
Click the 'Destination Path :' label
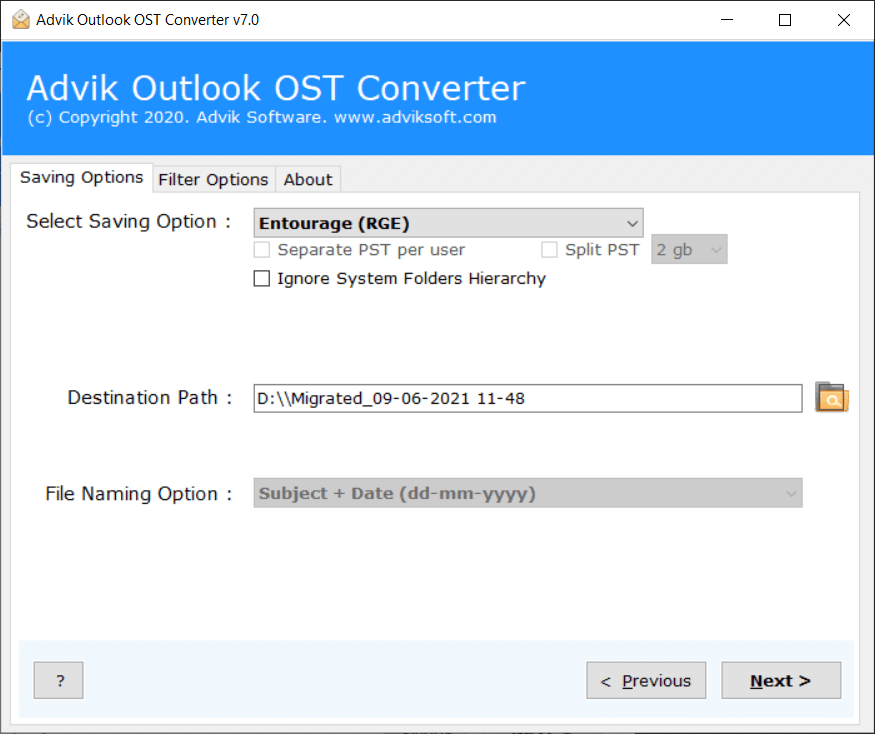coord(150,398)
